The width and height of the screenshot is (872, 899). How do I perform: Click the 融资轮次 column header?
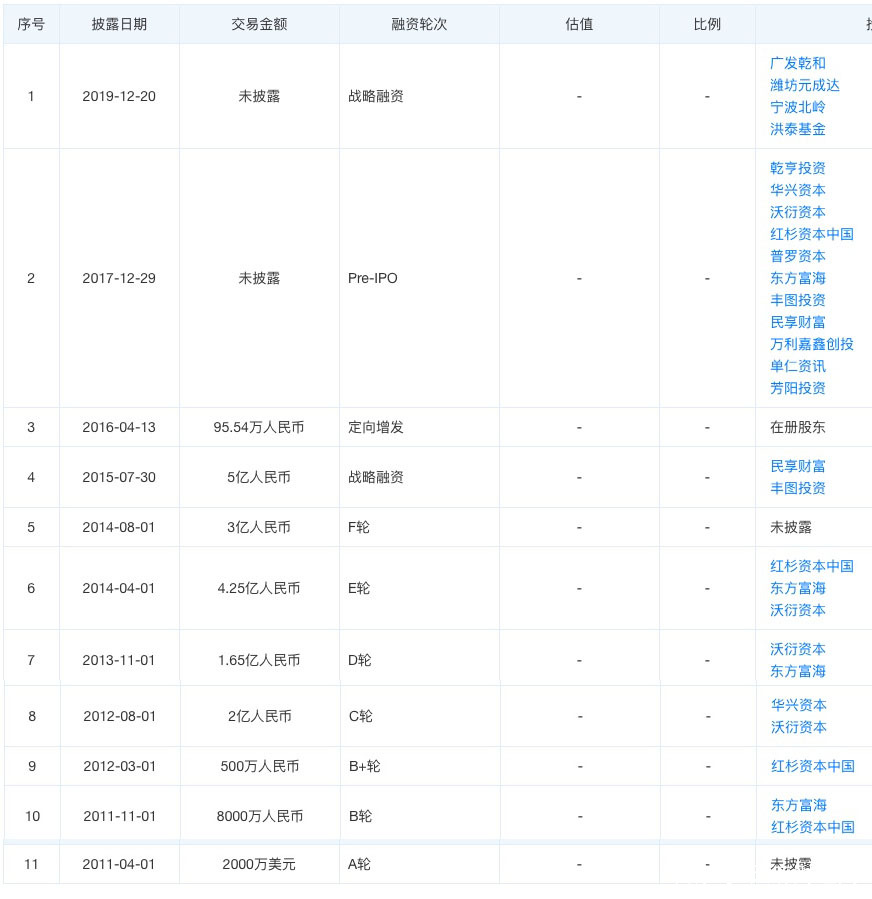419,24
